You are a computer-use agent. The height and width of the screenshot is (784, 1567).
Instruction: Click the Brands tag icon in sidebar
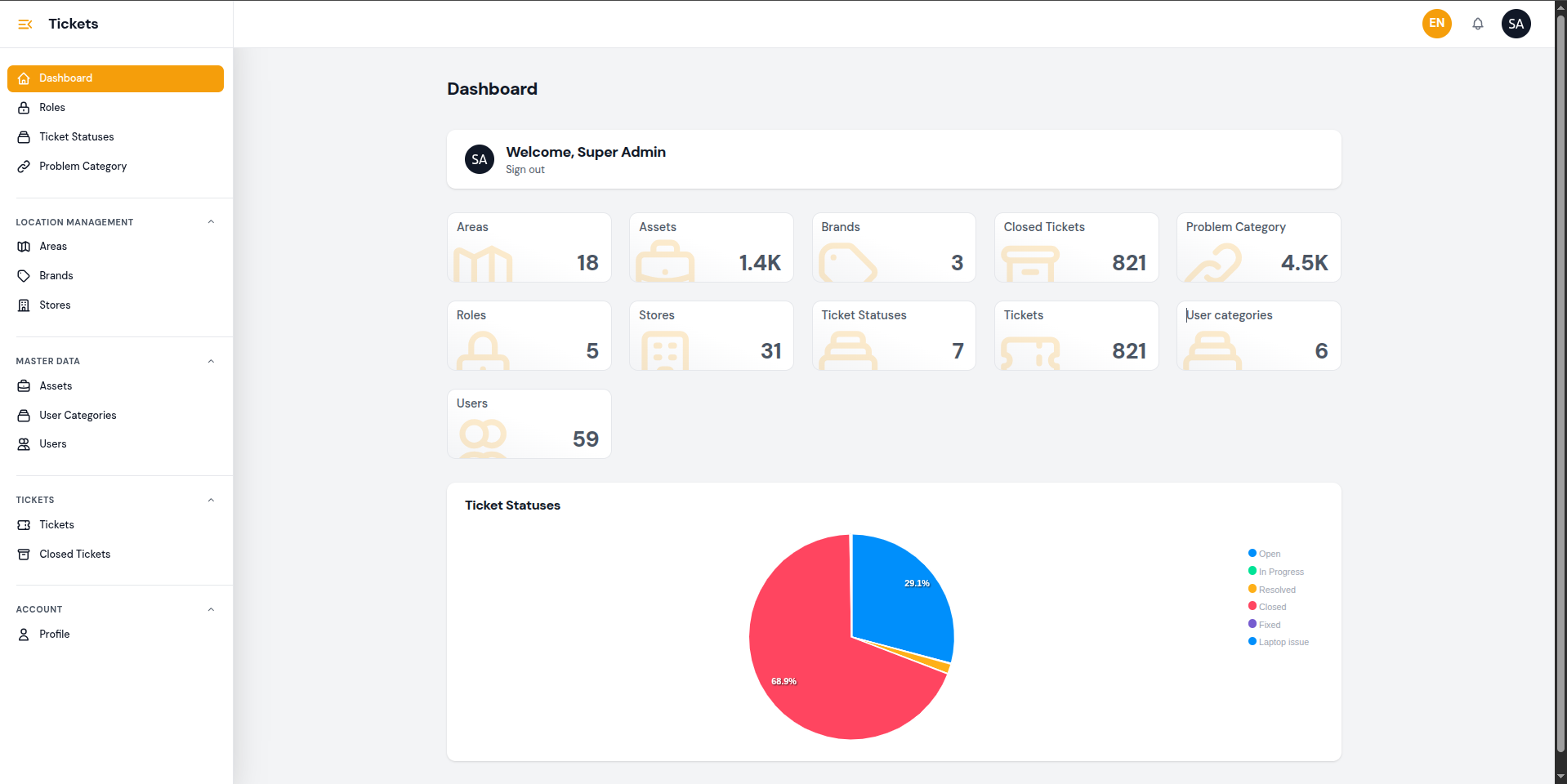(23, 275)
